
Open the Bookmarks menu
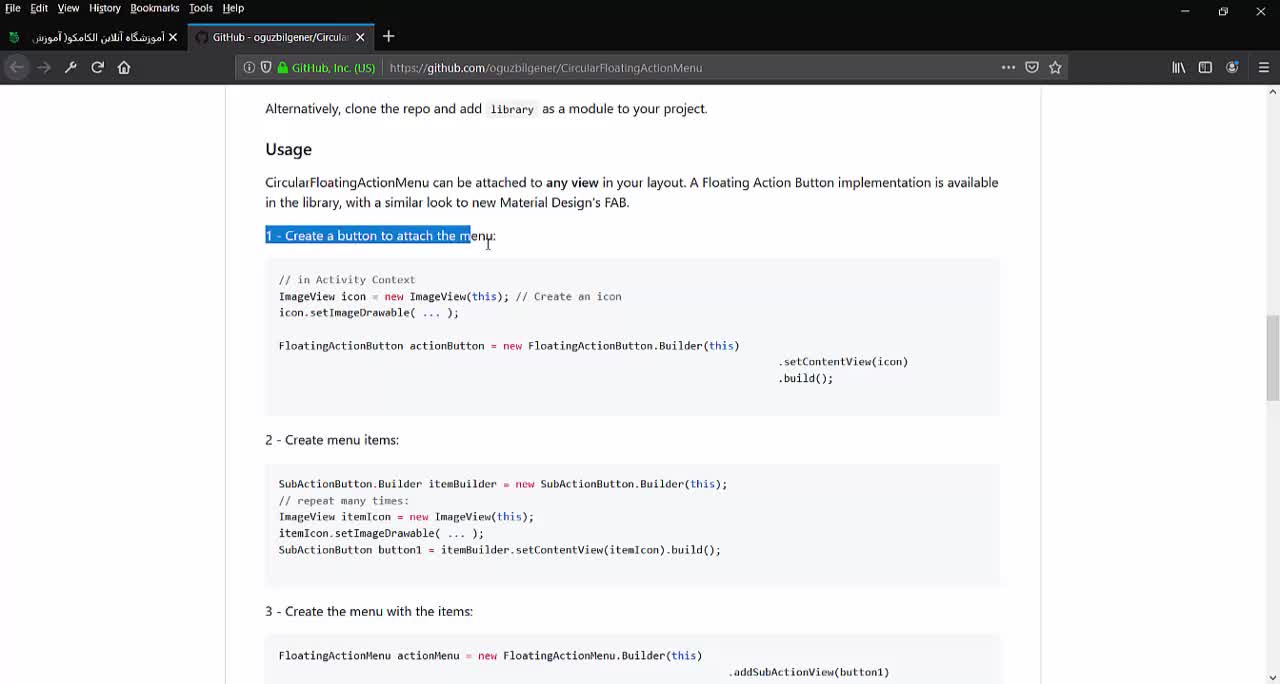pos(154,8)
